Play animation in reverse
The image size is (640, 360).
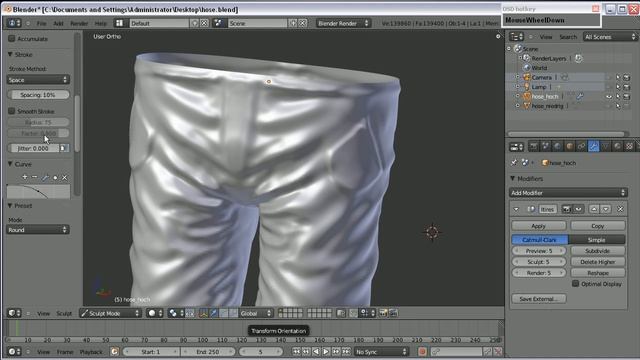coord(316,351)
